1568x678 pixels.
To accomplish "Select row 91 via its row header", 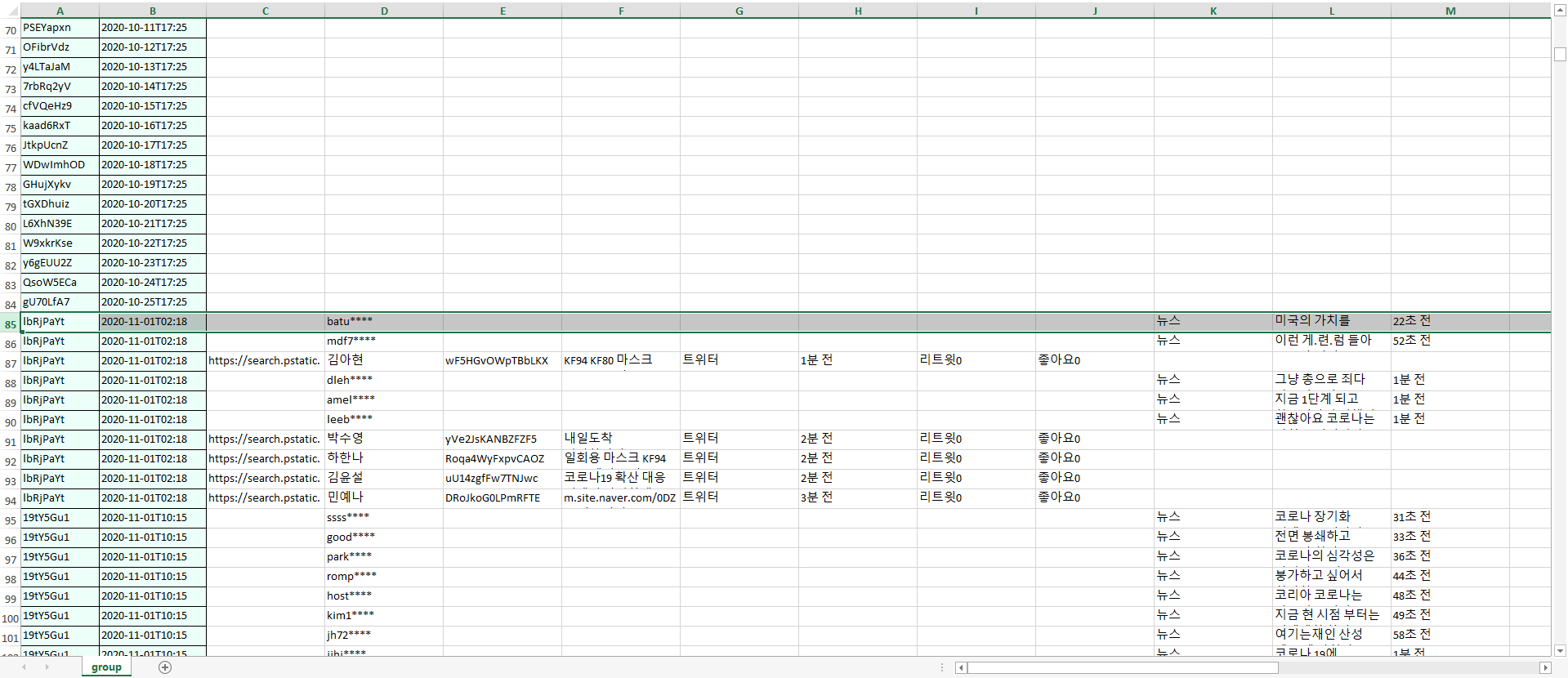I will [x=10, y=442].
